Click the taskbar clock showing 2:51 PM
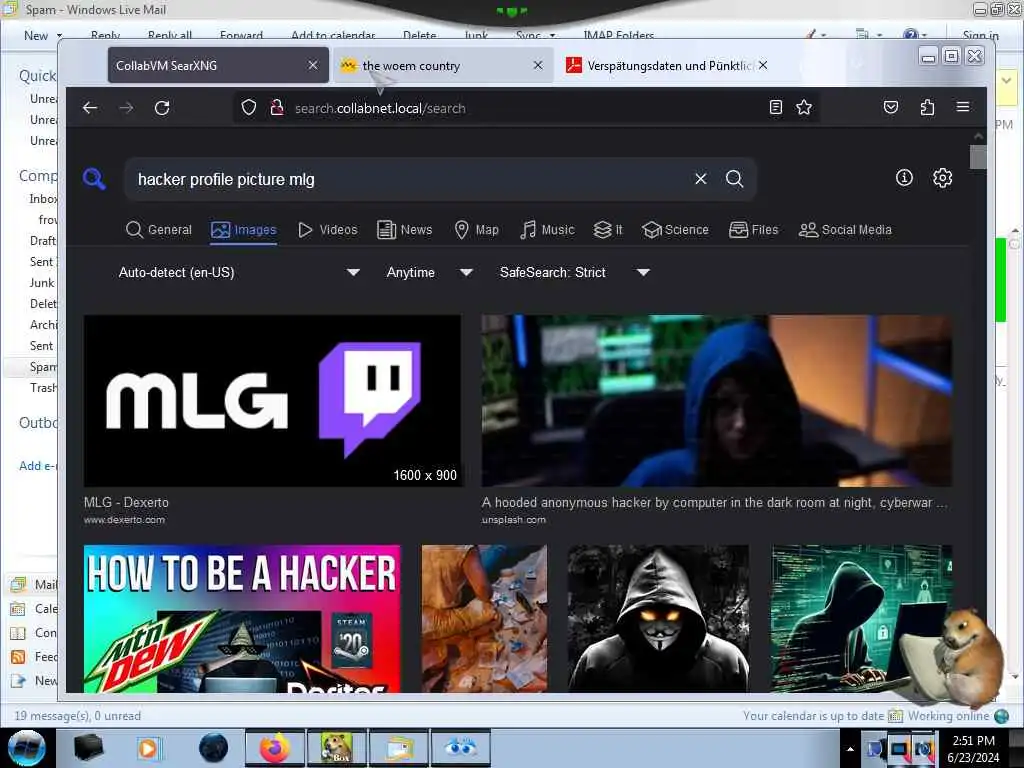Image resolution: width=1024 pixels, height=768 pixels. click(x=973, y=748)
